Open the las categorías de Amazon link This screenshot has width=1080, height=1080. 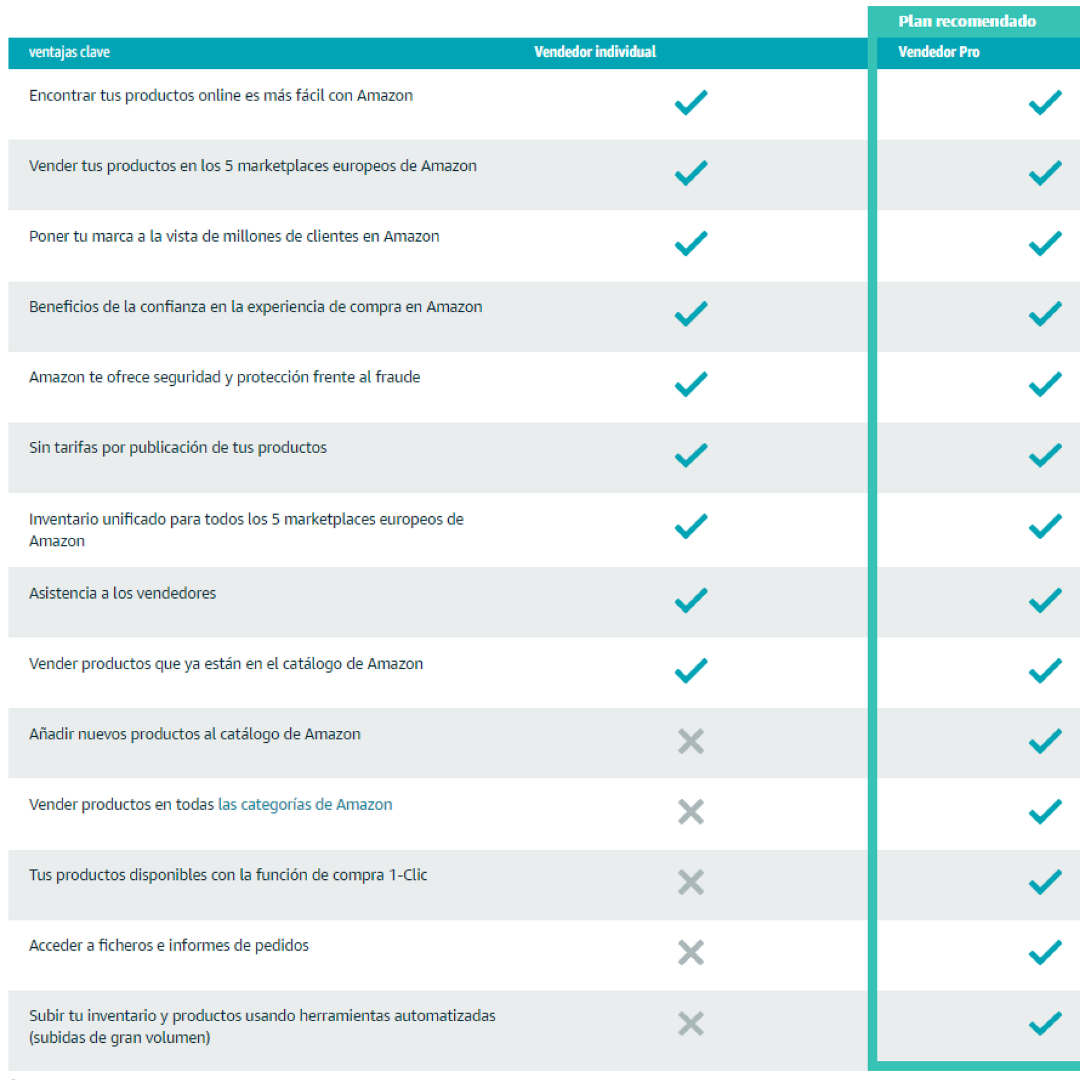pos(305,804)
